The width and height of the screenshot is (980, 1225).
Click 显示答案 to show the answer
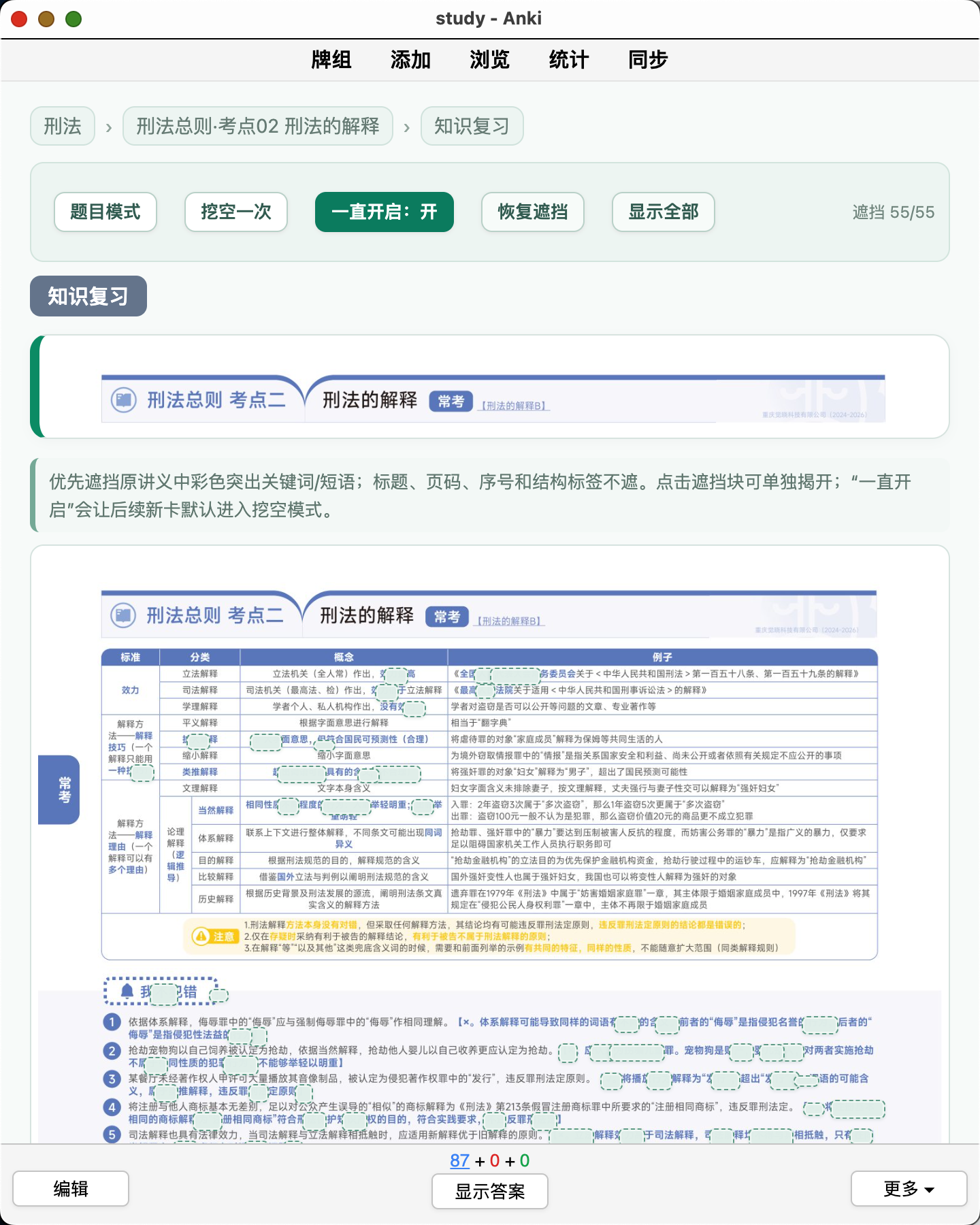pyautogui.click(x=490, y=1192)
